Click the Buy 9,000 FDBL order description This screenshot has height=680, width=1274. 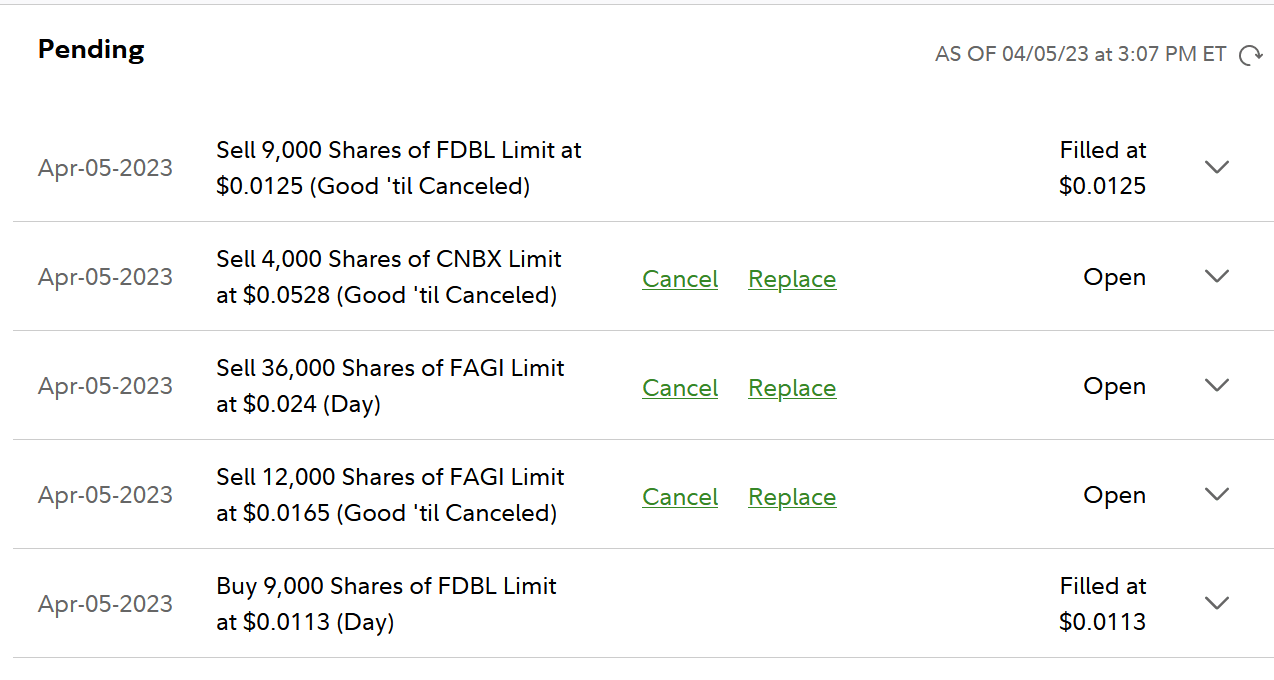pyautogui.click(x=386, y=604)
